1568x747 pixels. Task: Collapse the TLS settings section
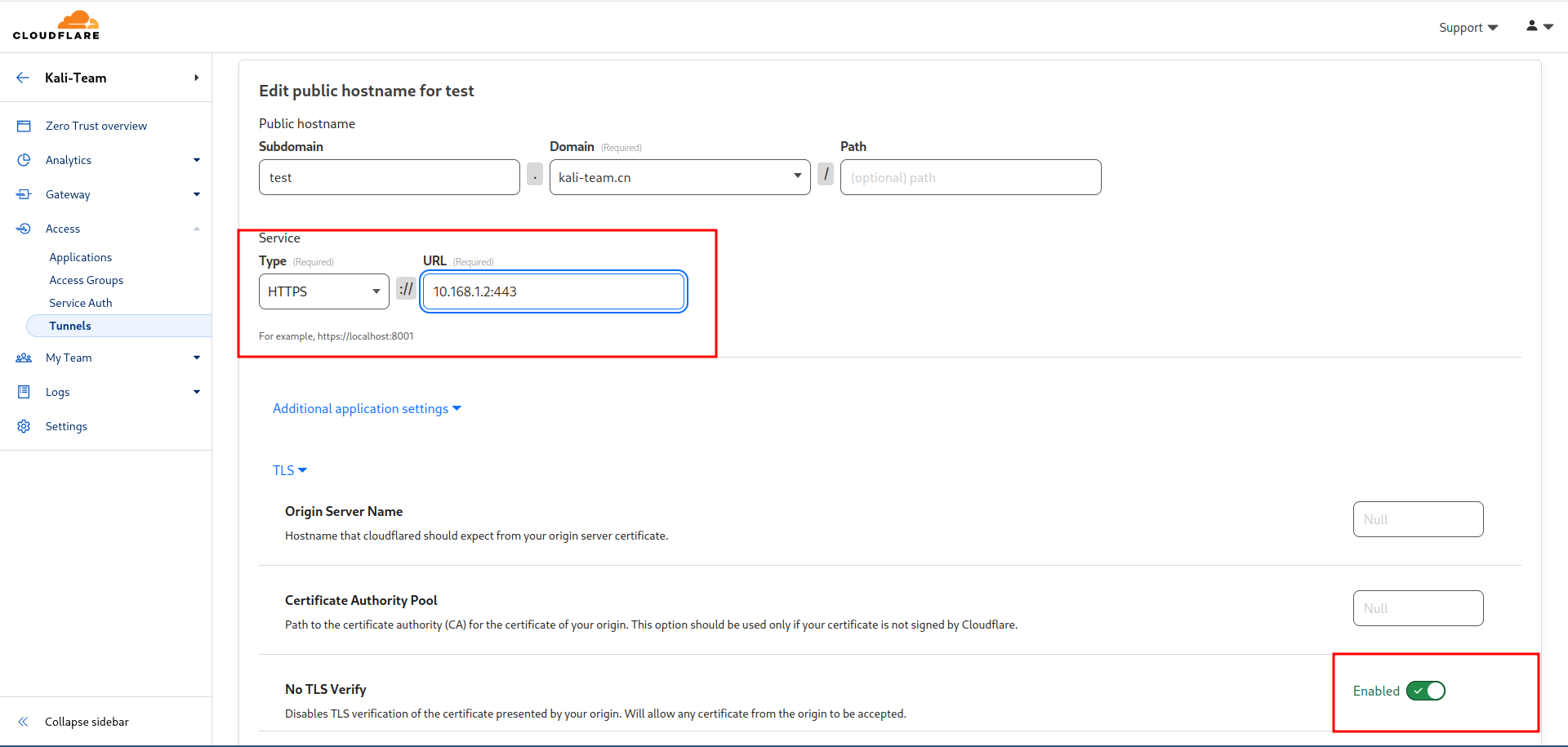click(x=290, y=470)
